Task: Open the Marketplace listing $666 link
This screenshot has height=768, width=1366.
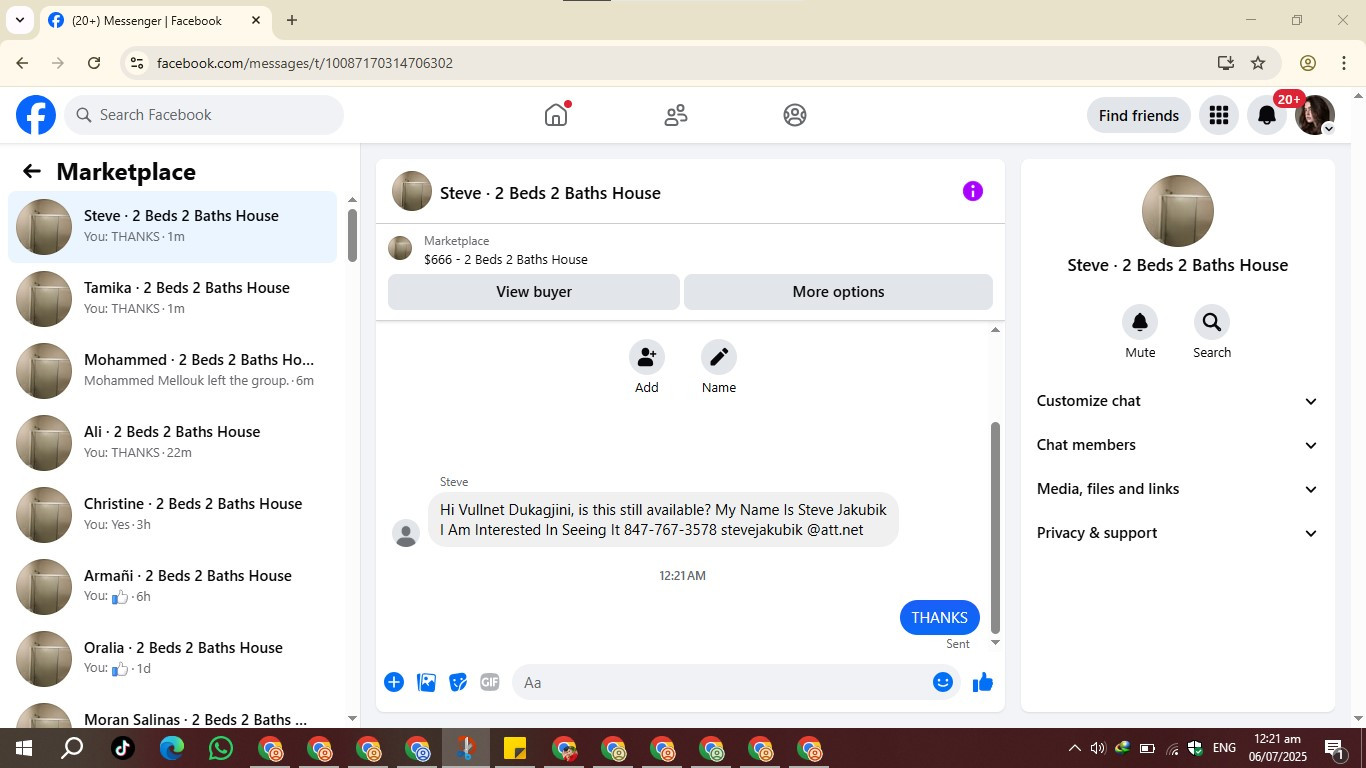Action: click(505, 259)
